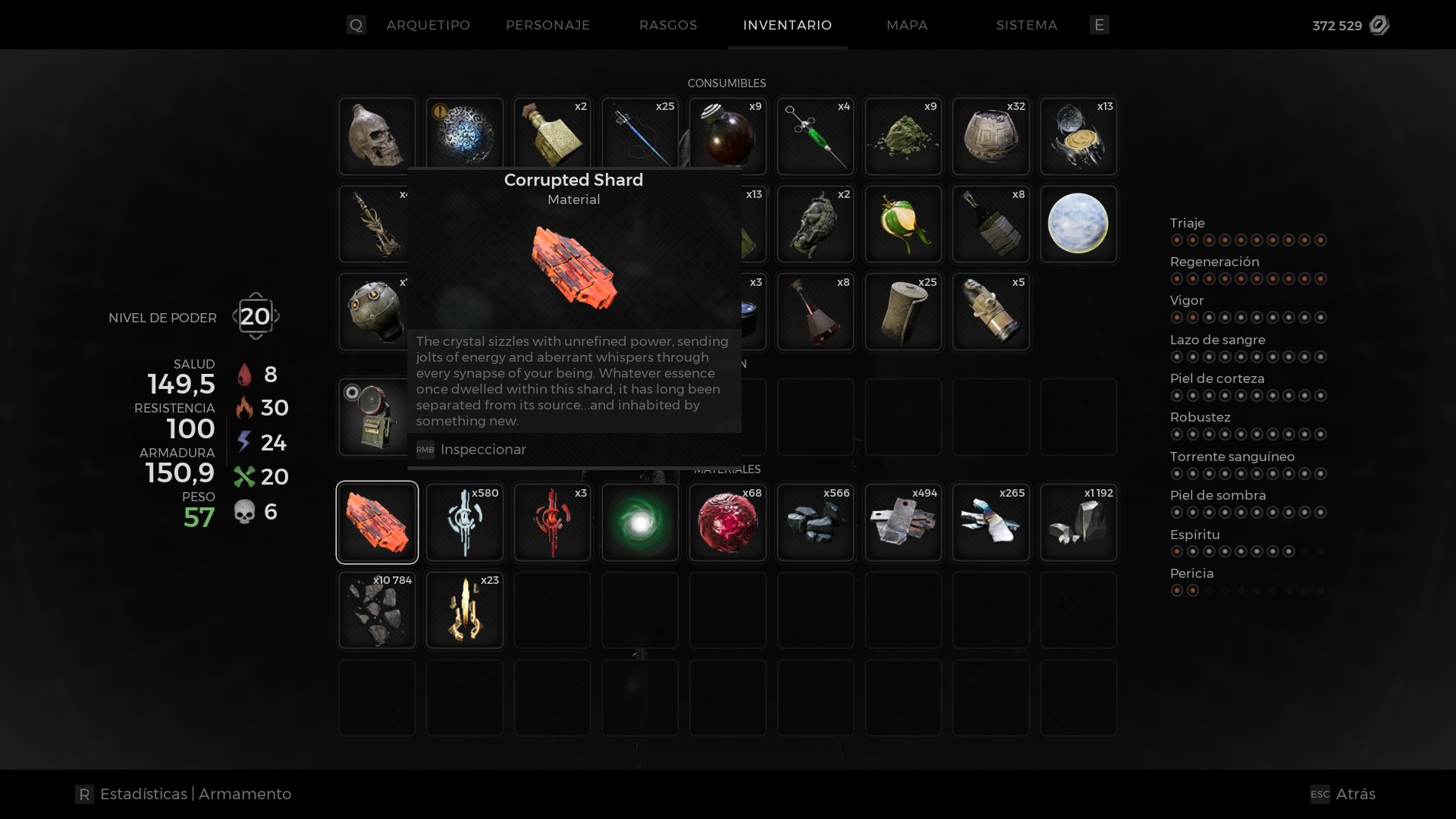Select the Corrupted Shard material slot
This screenshot has height=819, width=1456.
(377, 522)
